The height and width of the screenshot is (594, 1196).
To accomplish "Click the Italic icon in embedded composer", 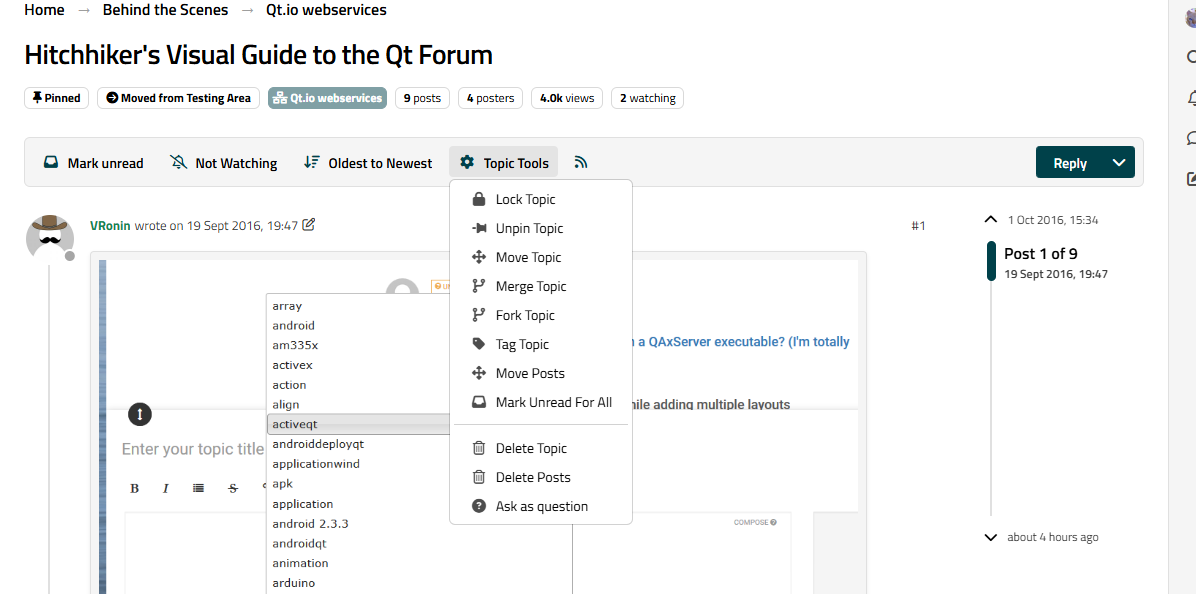I will [166, 488].
